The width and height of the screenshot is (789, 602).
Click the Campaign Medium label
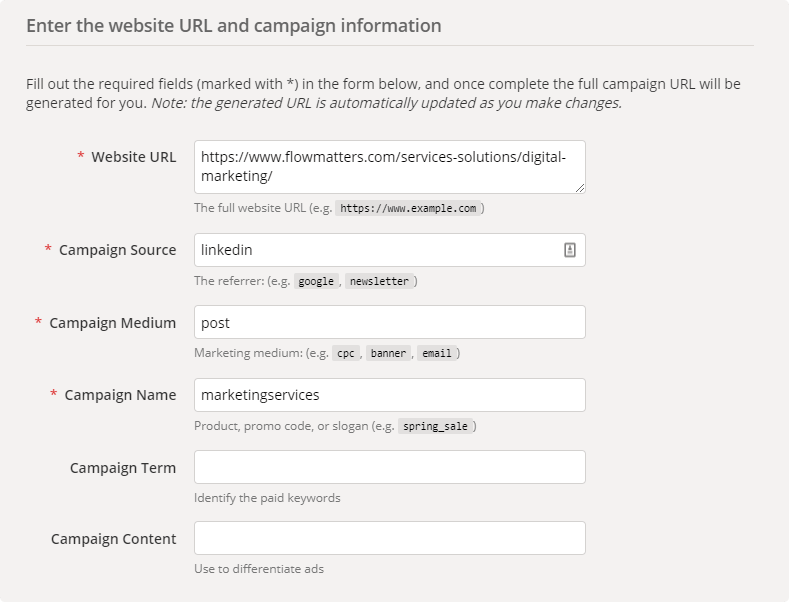pyautogui.click(x=112, y=322)
